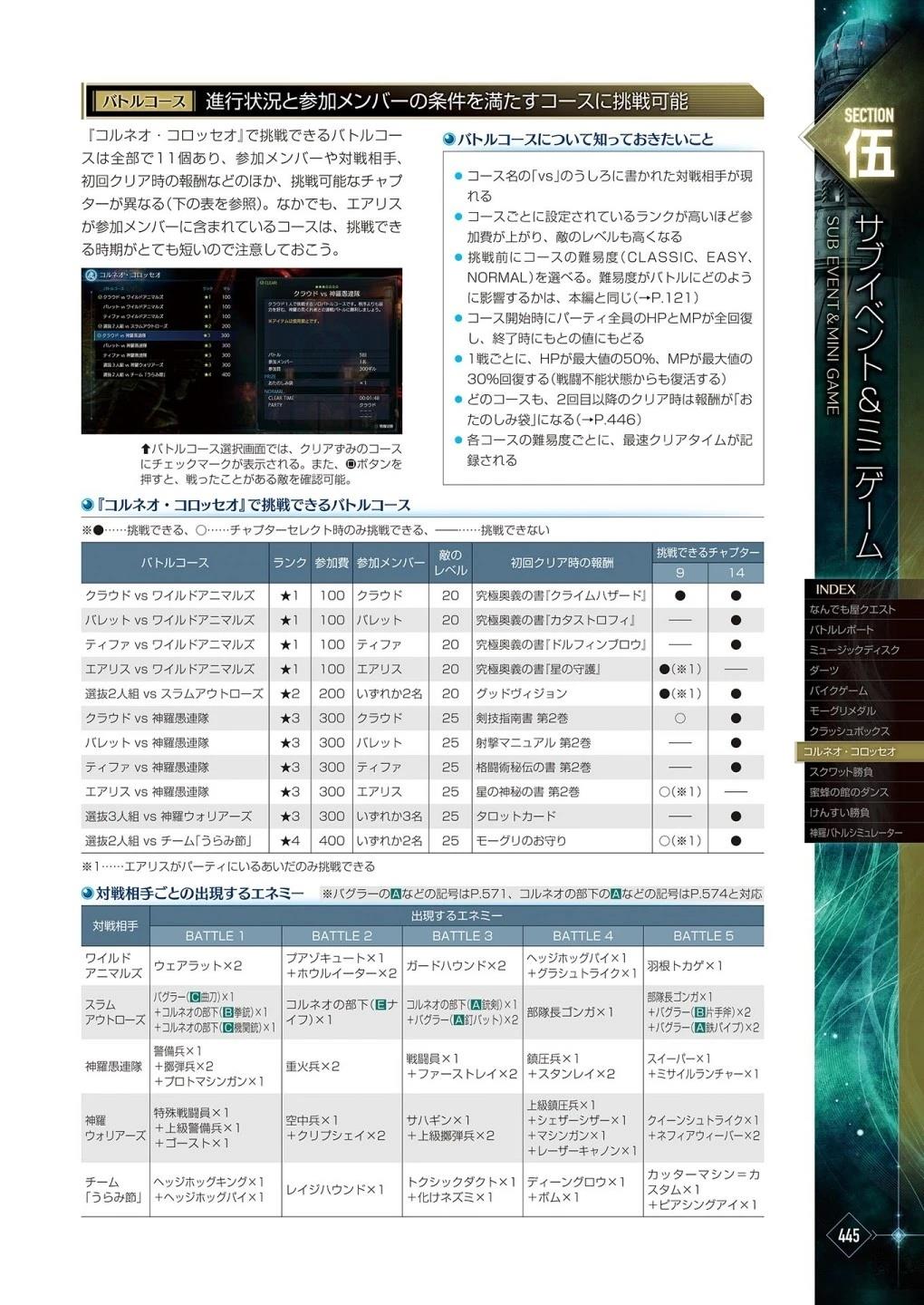Click the page number 445 emblem
924x1305 pixels.
tap(849, 1235)
